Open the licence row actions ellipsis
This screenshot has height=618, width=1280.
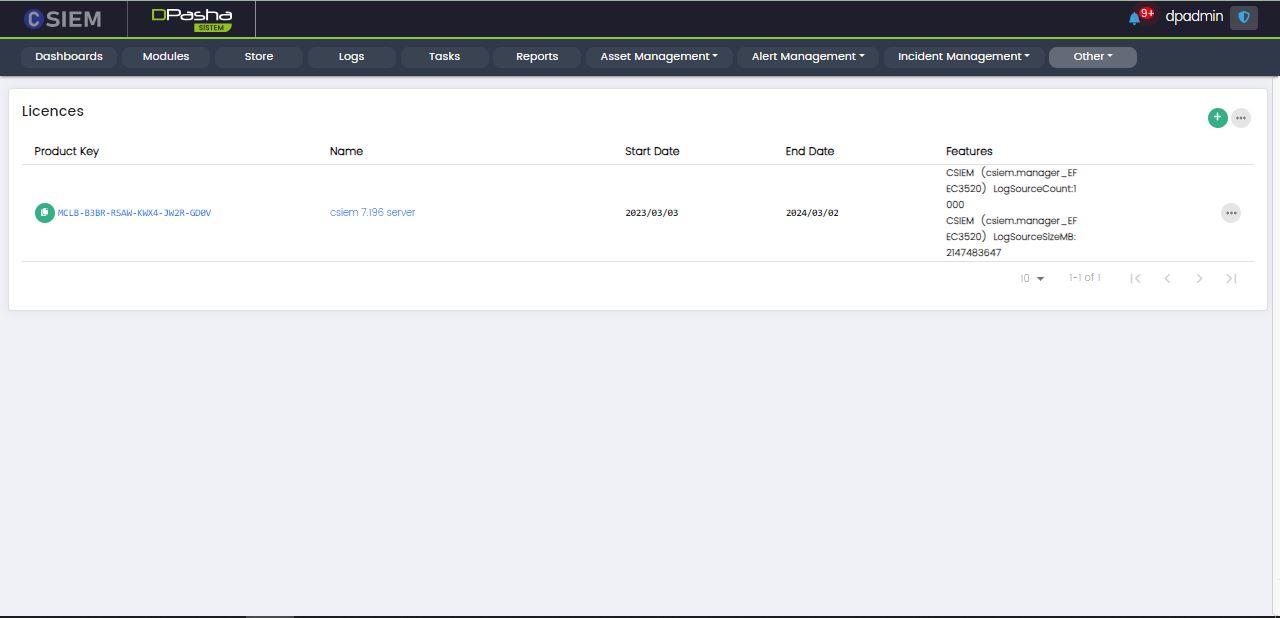coord(1230,213)
